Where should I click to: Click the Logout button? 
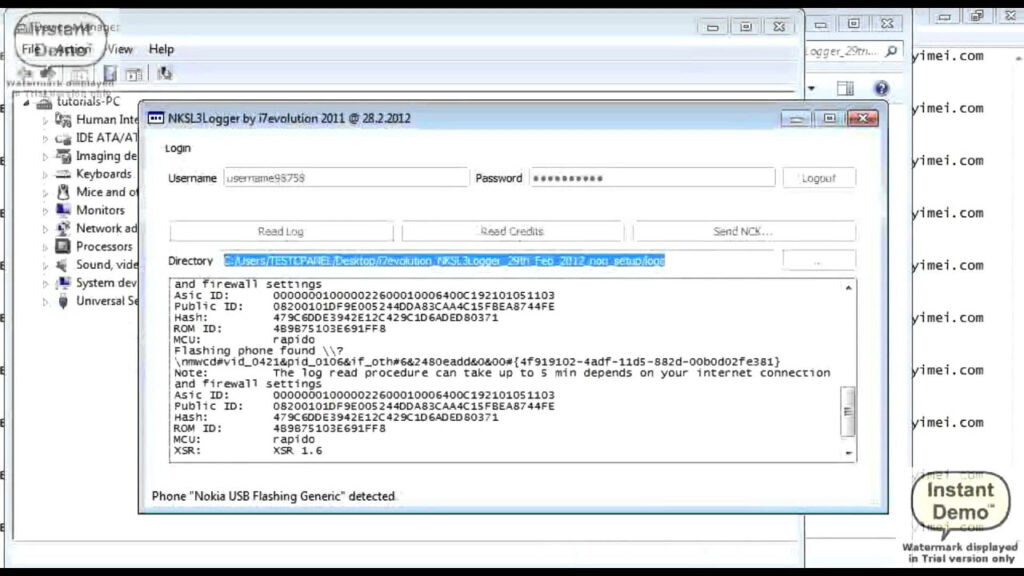point(818,178)
